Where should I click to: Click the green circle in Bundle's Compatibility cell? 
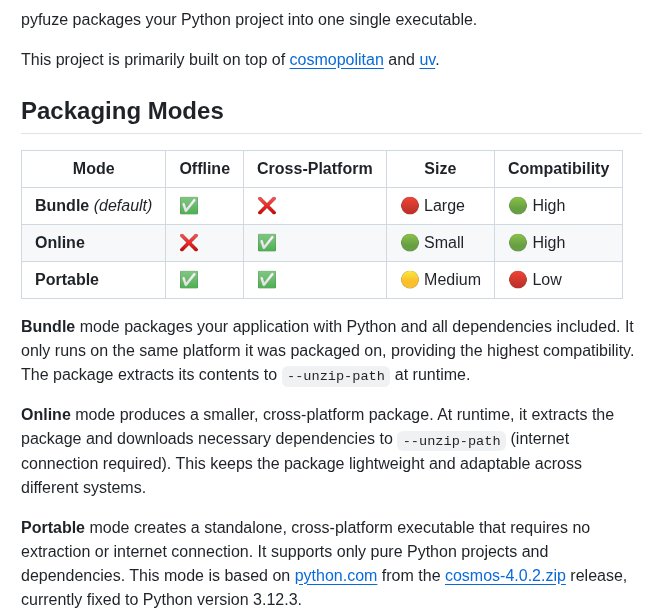(x=517, y=206)
